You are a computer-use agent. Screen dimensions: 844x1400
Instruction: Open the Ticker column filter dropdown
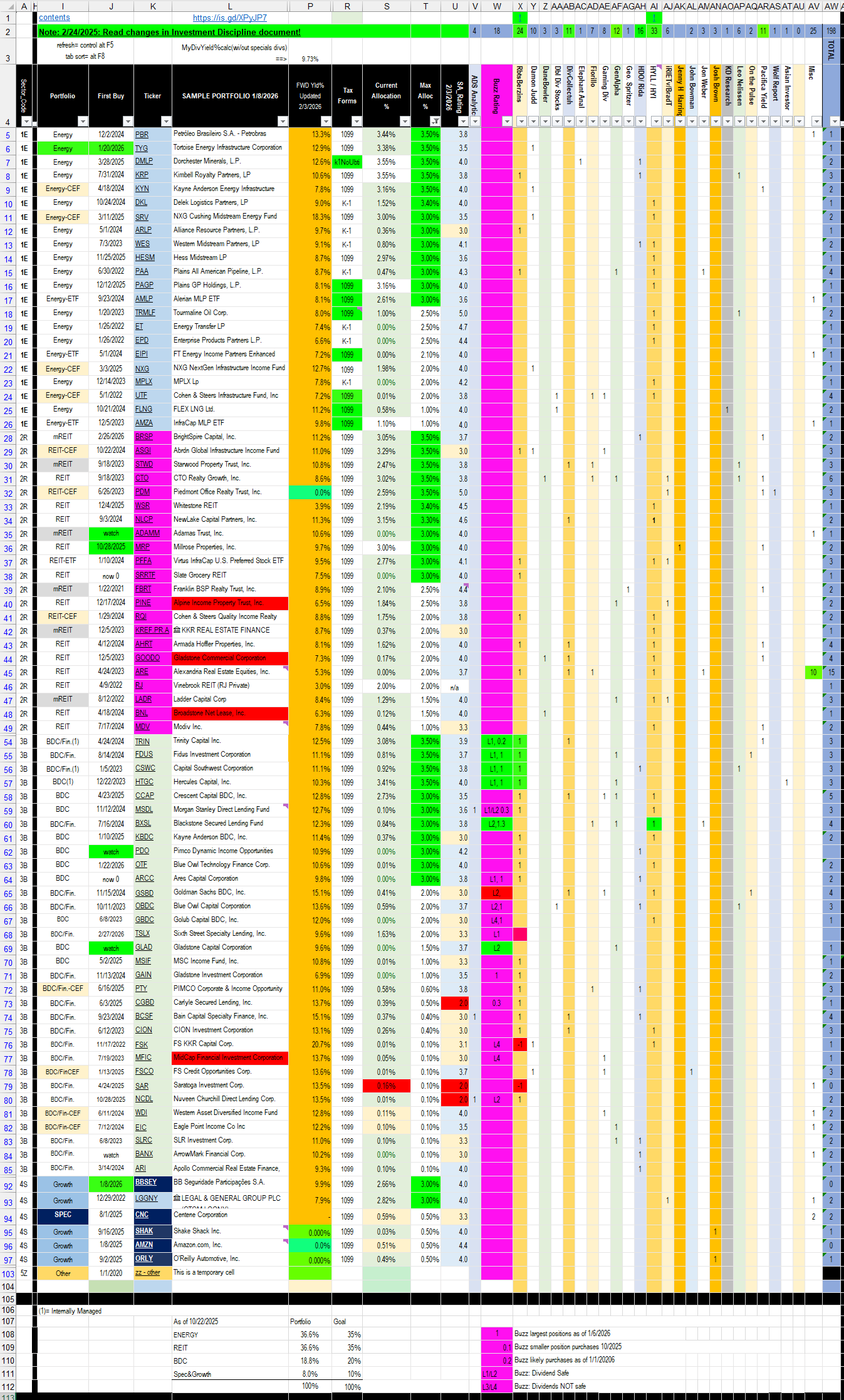point(165,122)
